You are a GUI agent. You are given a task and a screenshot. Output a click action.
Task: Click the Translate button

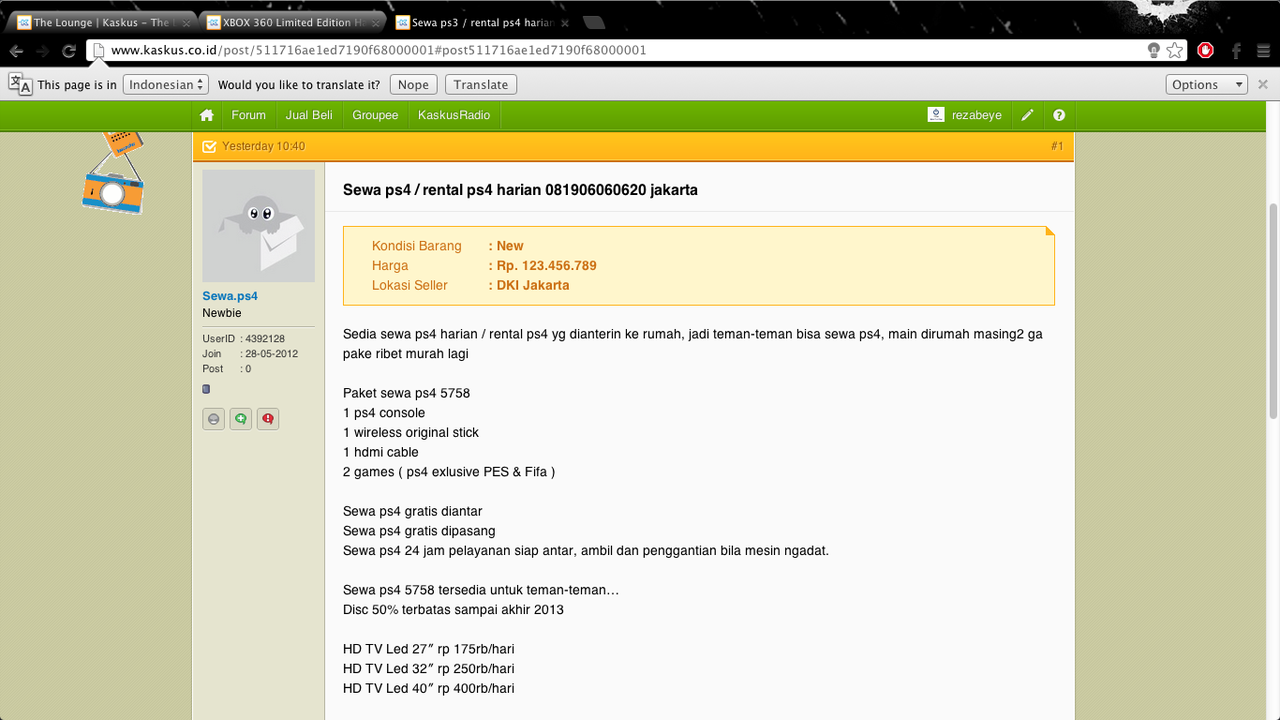(x=481, y=84)
